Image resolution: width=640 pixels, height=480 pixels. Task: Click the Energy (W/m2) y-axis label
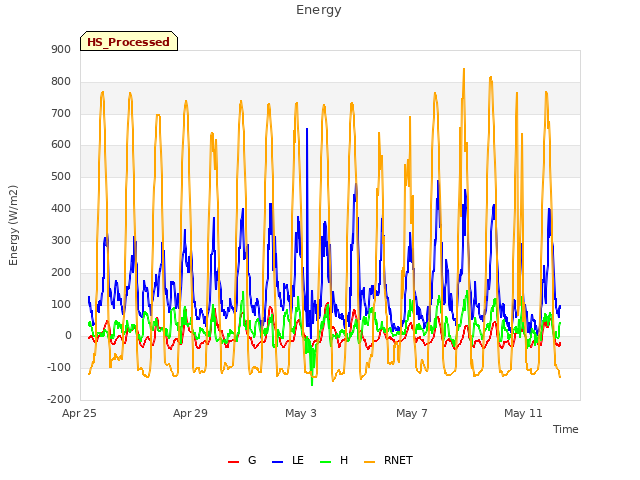(x=13, y=225)
